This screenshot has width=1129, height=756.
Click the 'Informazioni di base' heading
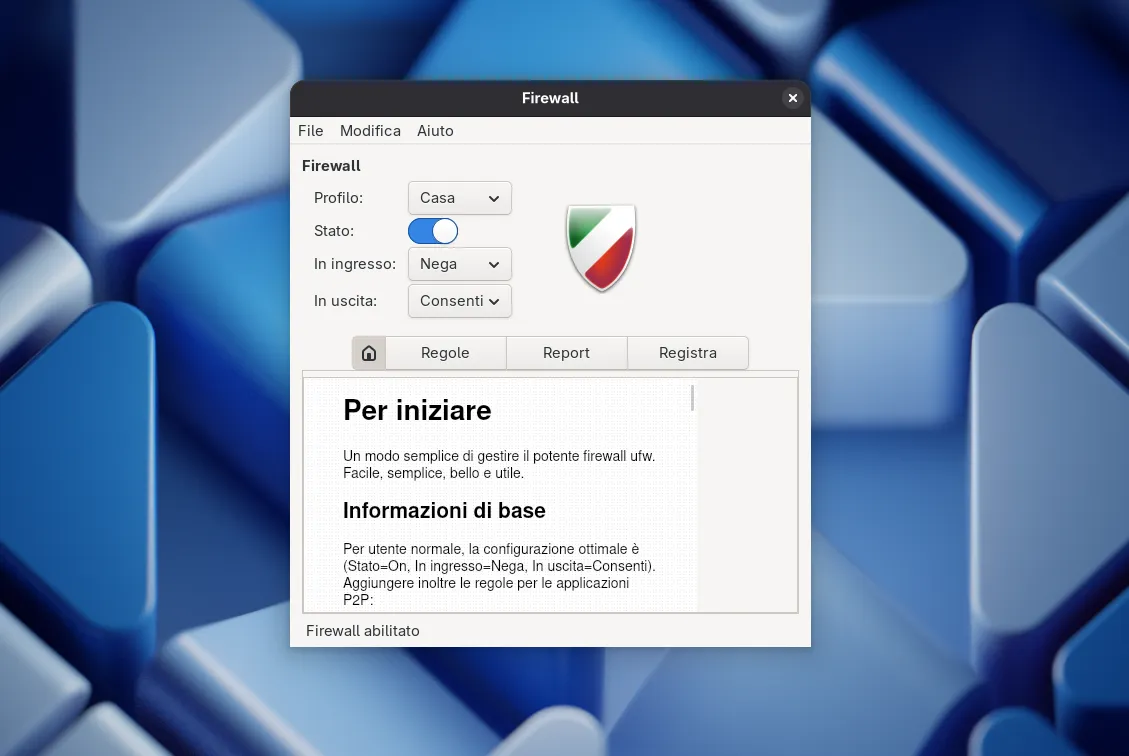tap(444, 511)
